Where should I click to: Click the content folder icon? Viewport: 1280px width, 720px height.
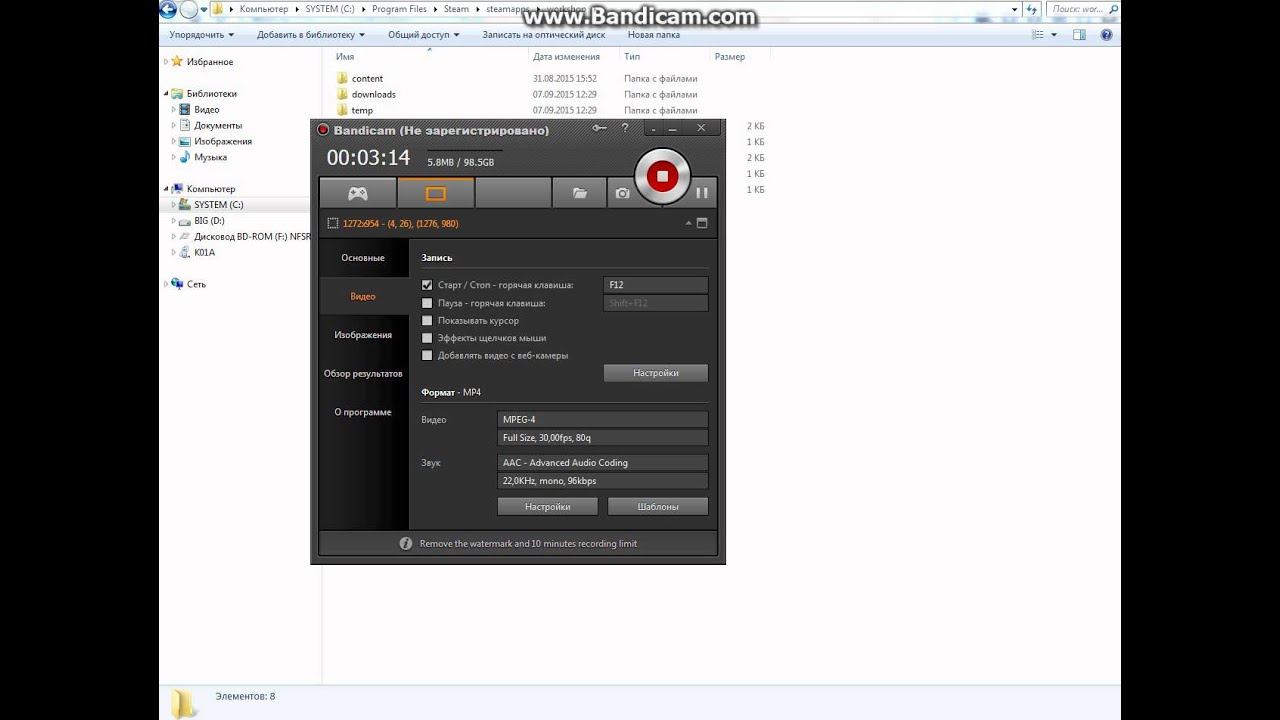[x=342, y=78]
